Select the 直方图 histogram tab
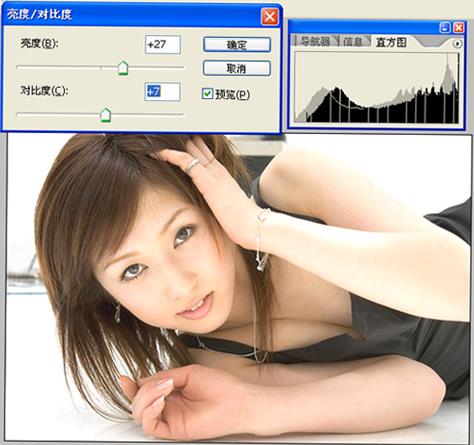Screen dimensions: 474x445 click(391, 42)
